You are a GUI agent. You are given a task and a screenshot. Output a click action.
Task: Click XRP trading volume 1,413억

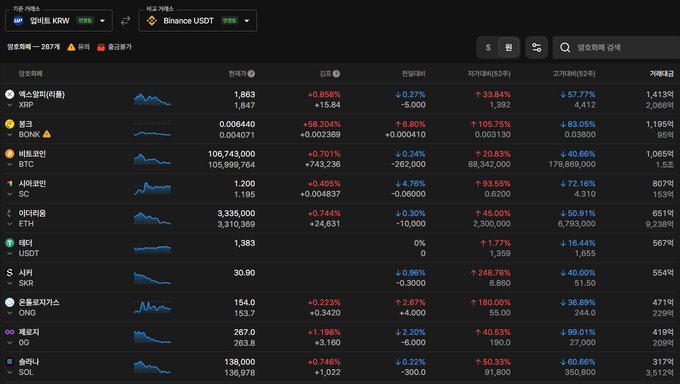point(660,95)
